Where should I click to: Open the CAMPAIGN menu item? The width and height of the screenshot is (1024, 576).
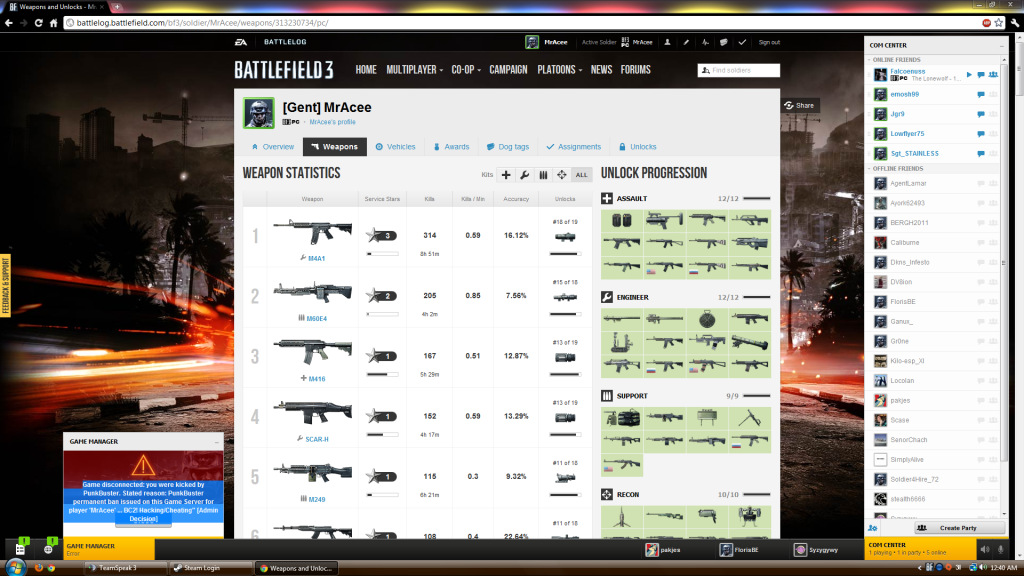pos(508,70)
